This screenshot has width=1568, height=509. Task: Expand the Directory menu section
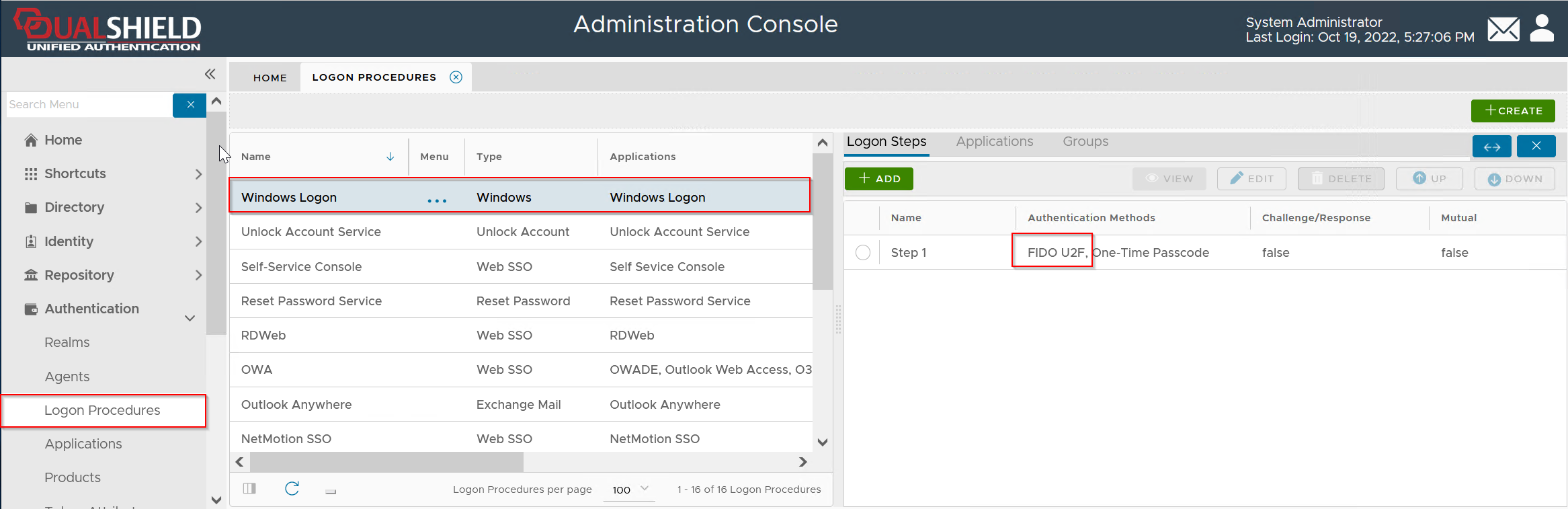198,208
